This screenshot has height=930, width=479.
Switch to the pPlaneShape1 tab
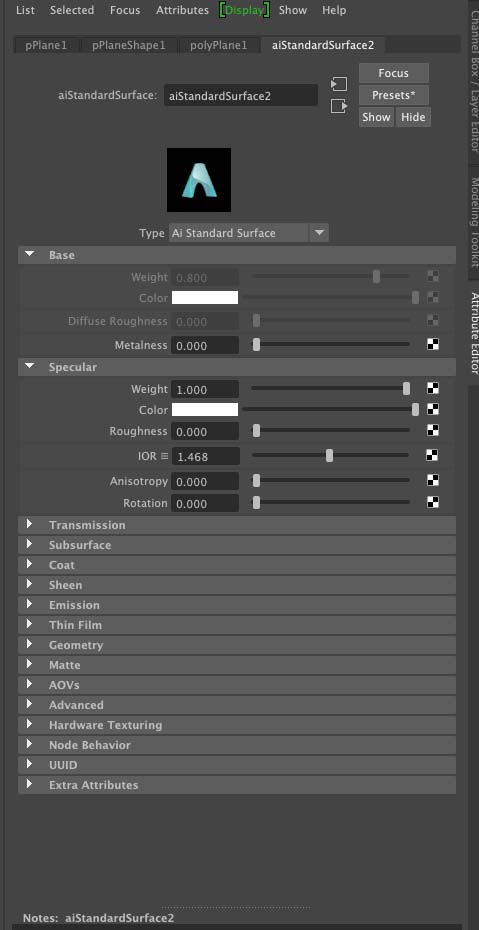(x=129, y=45)
